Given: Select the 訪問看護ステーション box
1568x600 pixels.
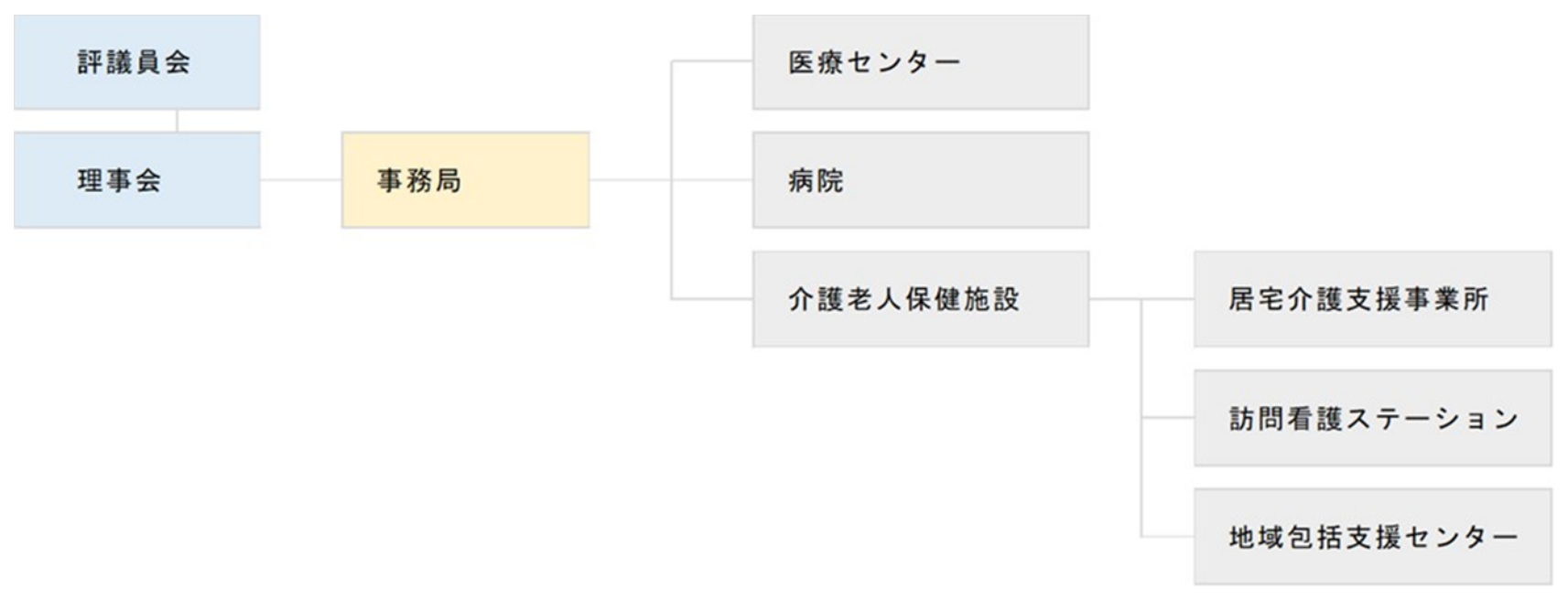Looking at the screenshot, I should (x=1372, y=418).
